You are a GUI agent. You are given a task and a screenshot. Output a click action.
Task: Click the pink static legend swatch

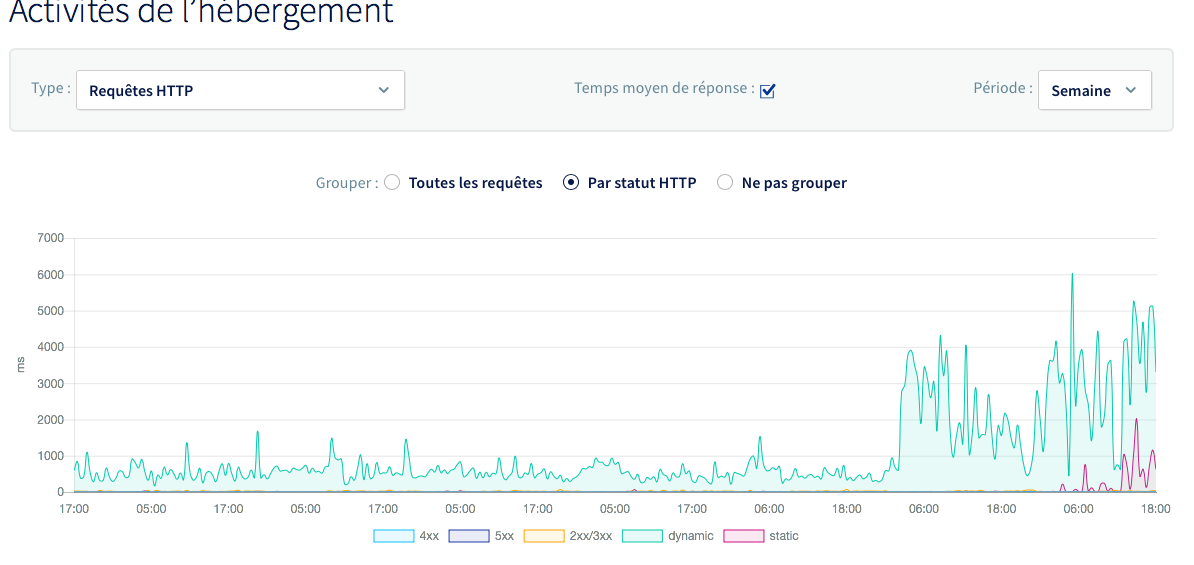click(x=743, y=536)
